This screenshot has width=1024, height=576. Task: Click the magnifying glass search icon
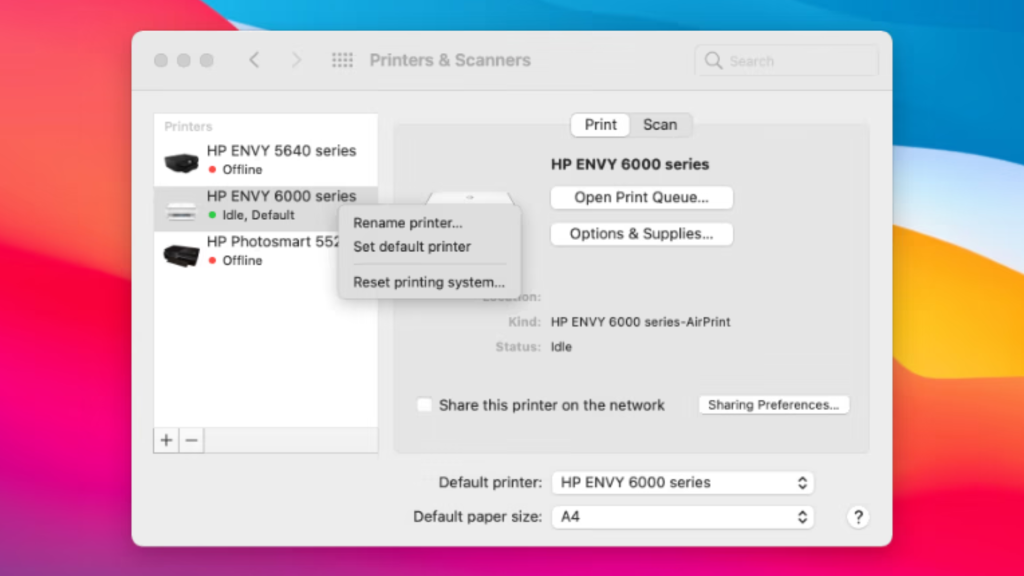coord(713,61)
